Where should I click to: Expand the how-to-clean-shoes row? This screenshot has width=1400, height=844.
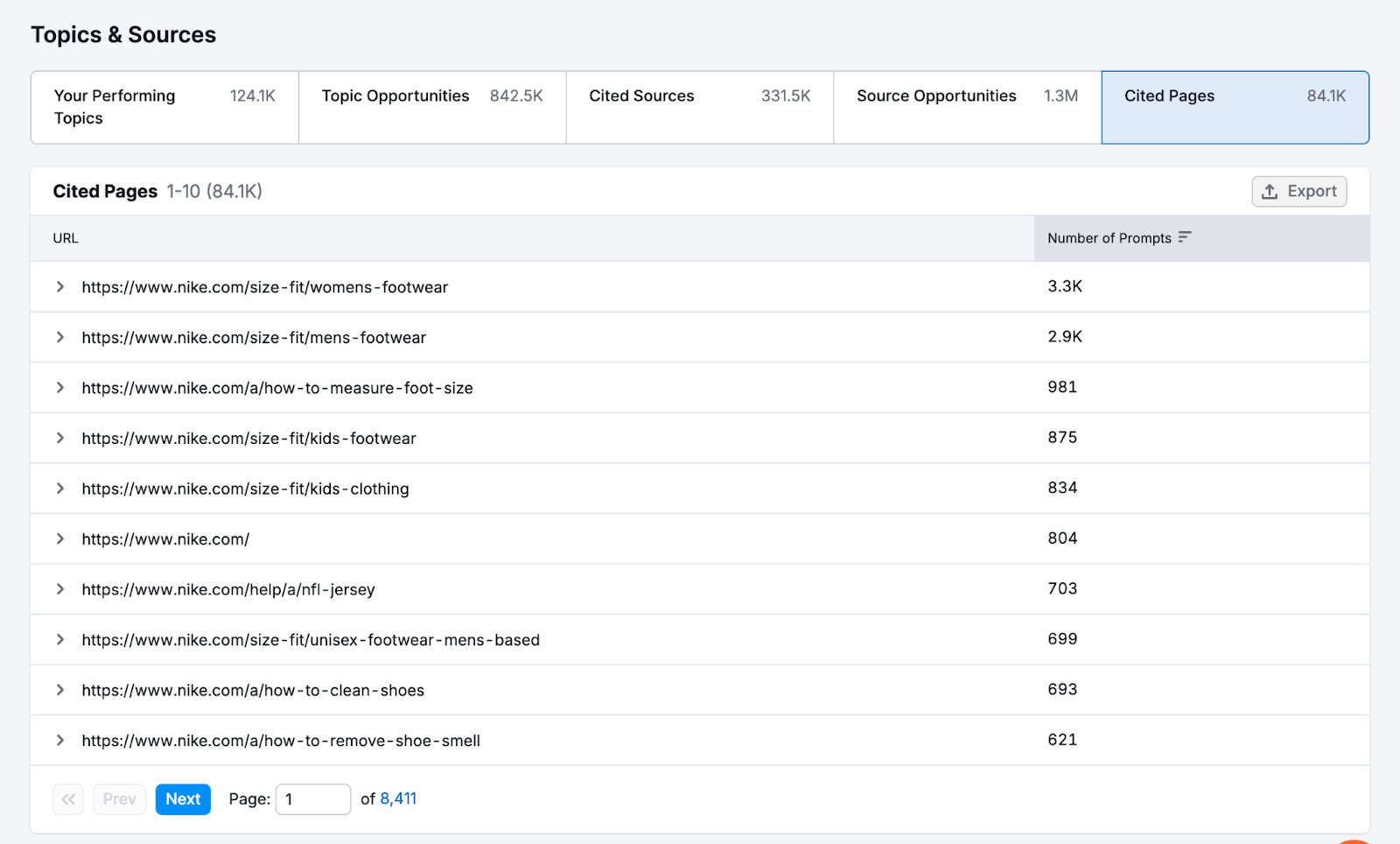click(x=59, y=690)
